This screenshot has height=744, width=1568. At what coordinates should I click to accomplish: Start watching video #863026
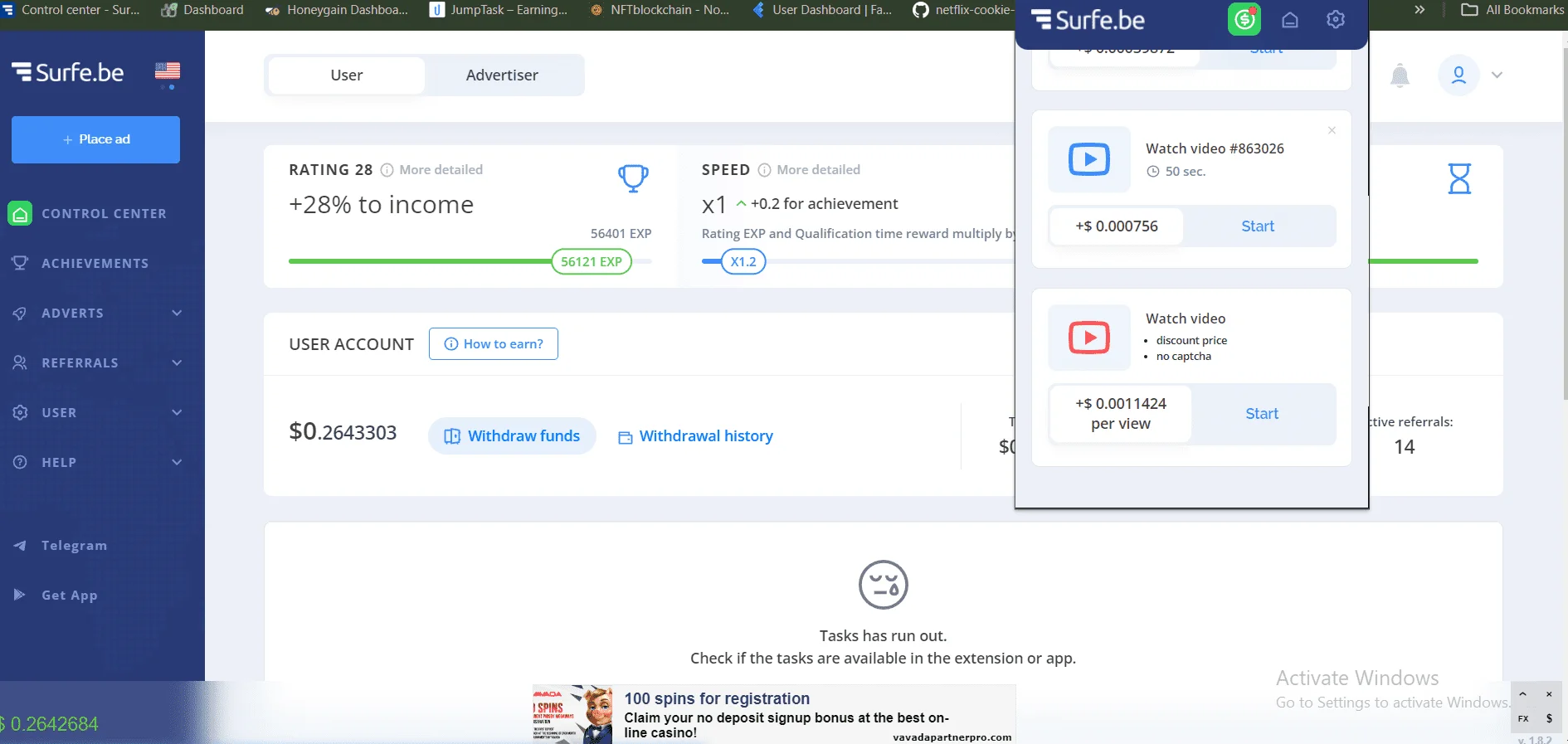click(1258, 226)
